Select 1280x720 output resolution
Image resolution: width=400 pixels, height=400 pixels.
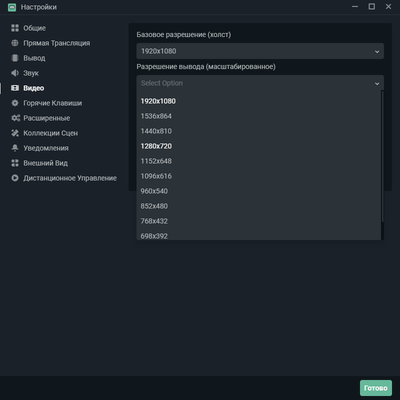(258, 146)
